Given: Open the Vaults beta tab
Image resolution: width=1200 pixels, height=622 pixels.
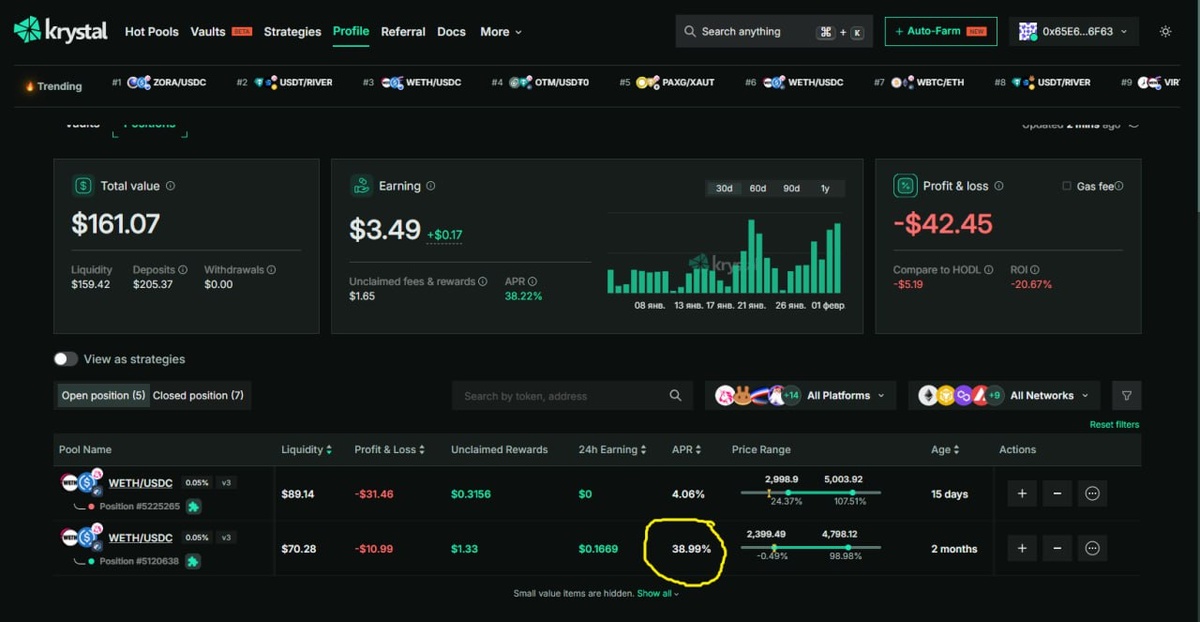Looking at the screenshot, I should point(221,32).
